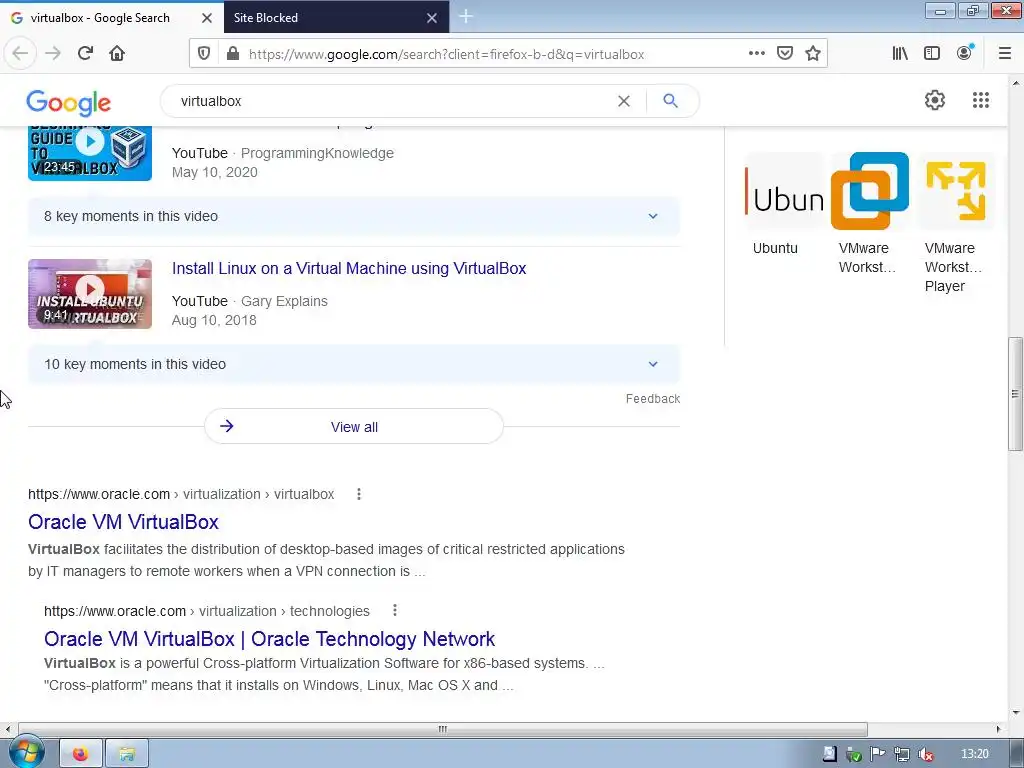Image resolution: width=1024 pixels, height=768 pixels.
Task: Reload the current page
Action: (x=85, y=53)
